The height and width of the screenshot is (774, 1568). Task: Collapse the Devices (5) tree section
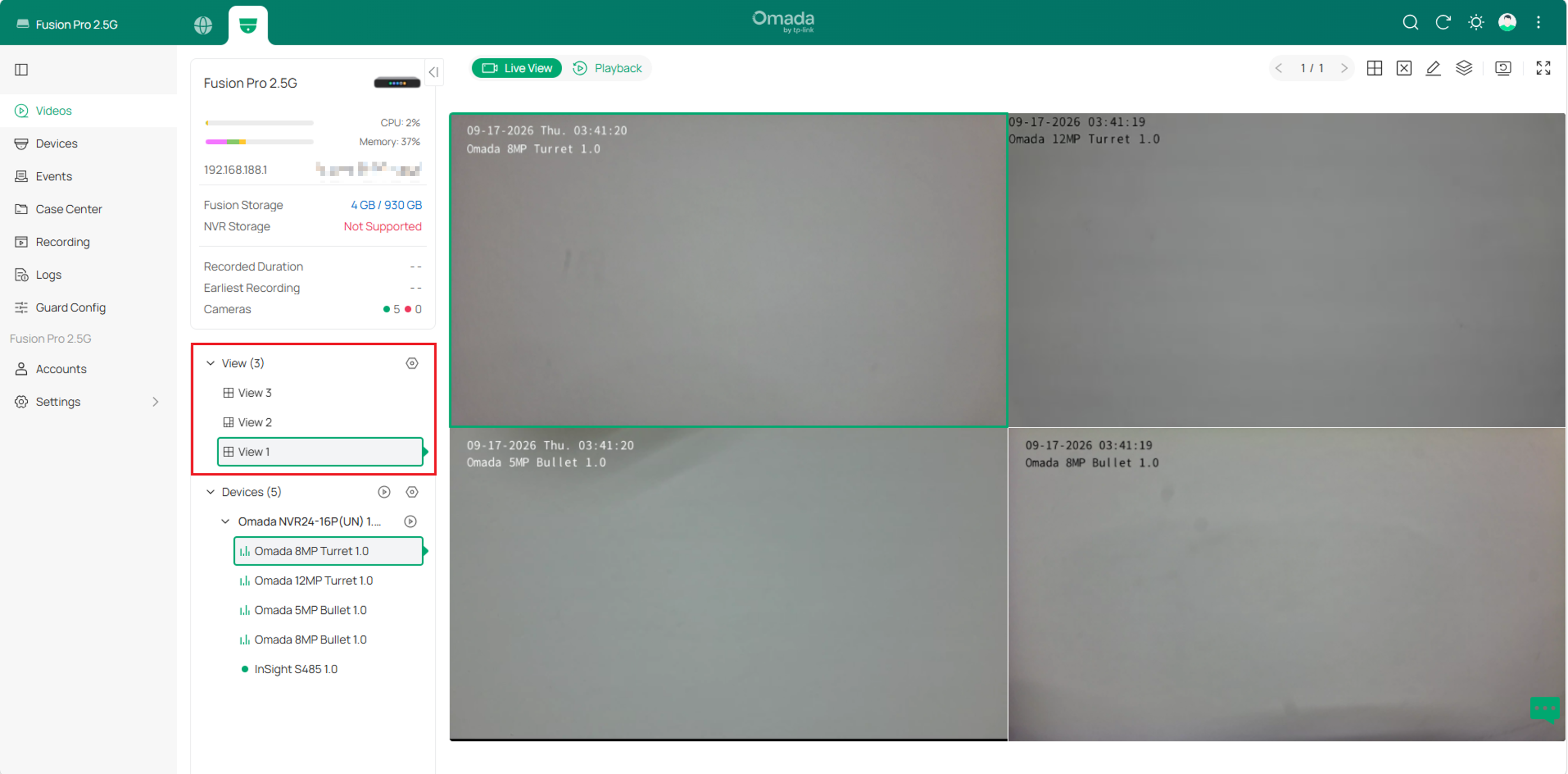coord(211,492)
